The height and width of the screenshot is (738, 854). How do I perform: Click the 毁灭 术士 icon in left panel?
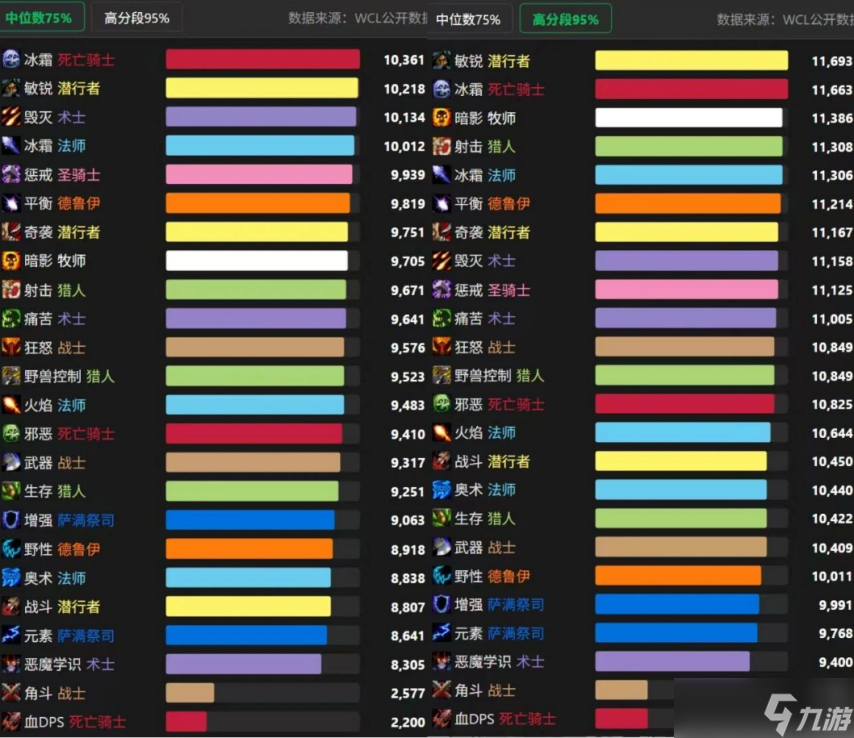click(11, 117)
